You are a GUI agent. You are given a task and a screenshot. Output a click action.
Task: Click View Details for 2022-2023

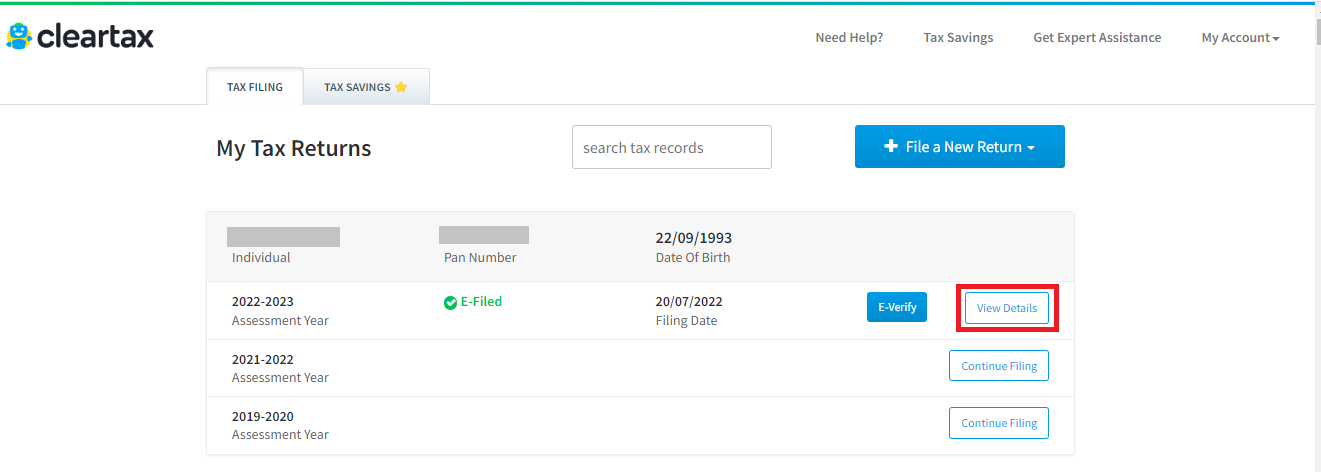[1007, 308]
